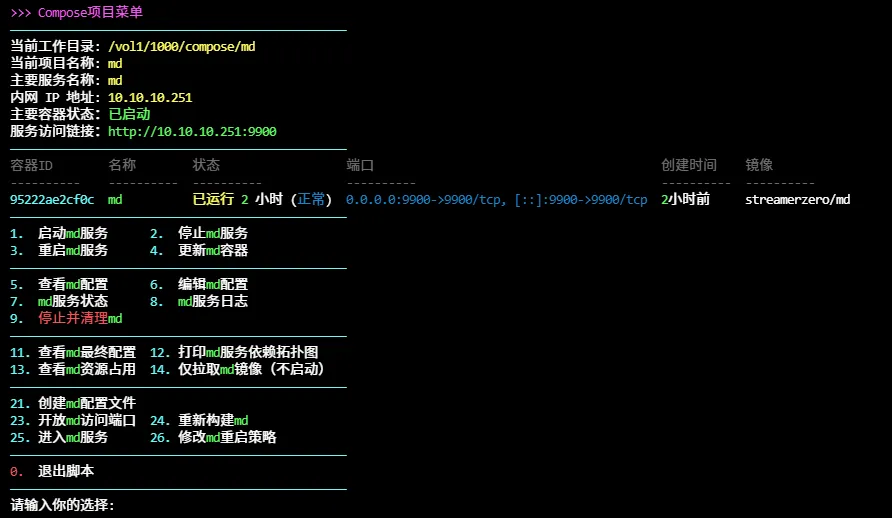892x518 pixels.
Task: Open option 5 查看md配置
Action: [x=72, y=285]
